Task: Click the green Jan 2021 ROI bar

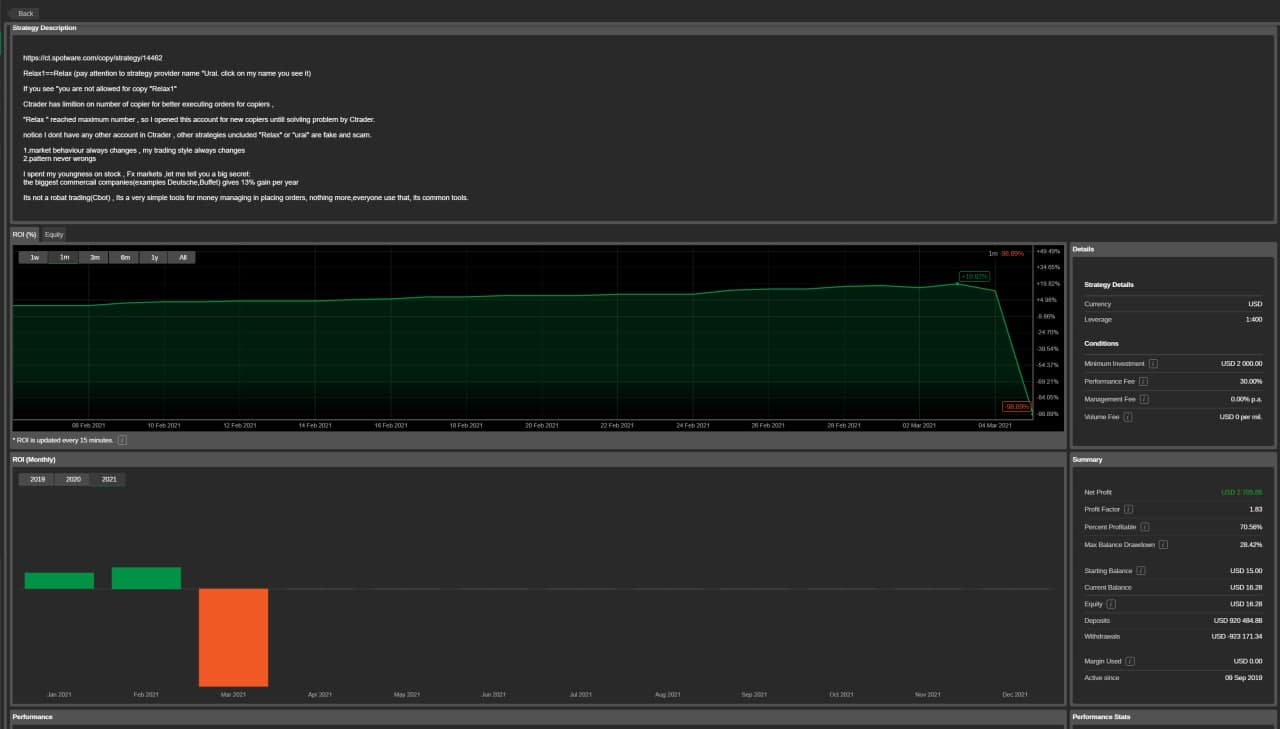Action: click(x=59, y=580)
